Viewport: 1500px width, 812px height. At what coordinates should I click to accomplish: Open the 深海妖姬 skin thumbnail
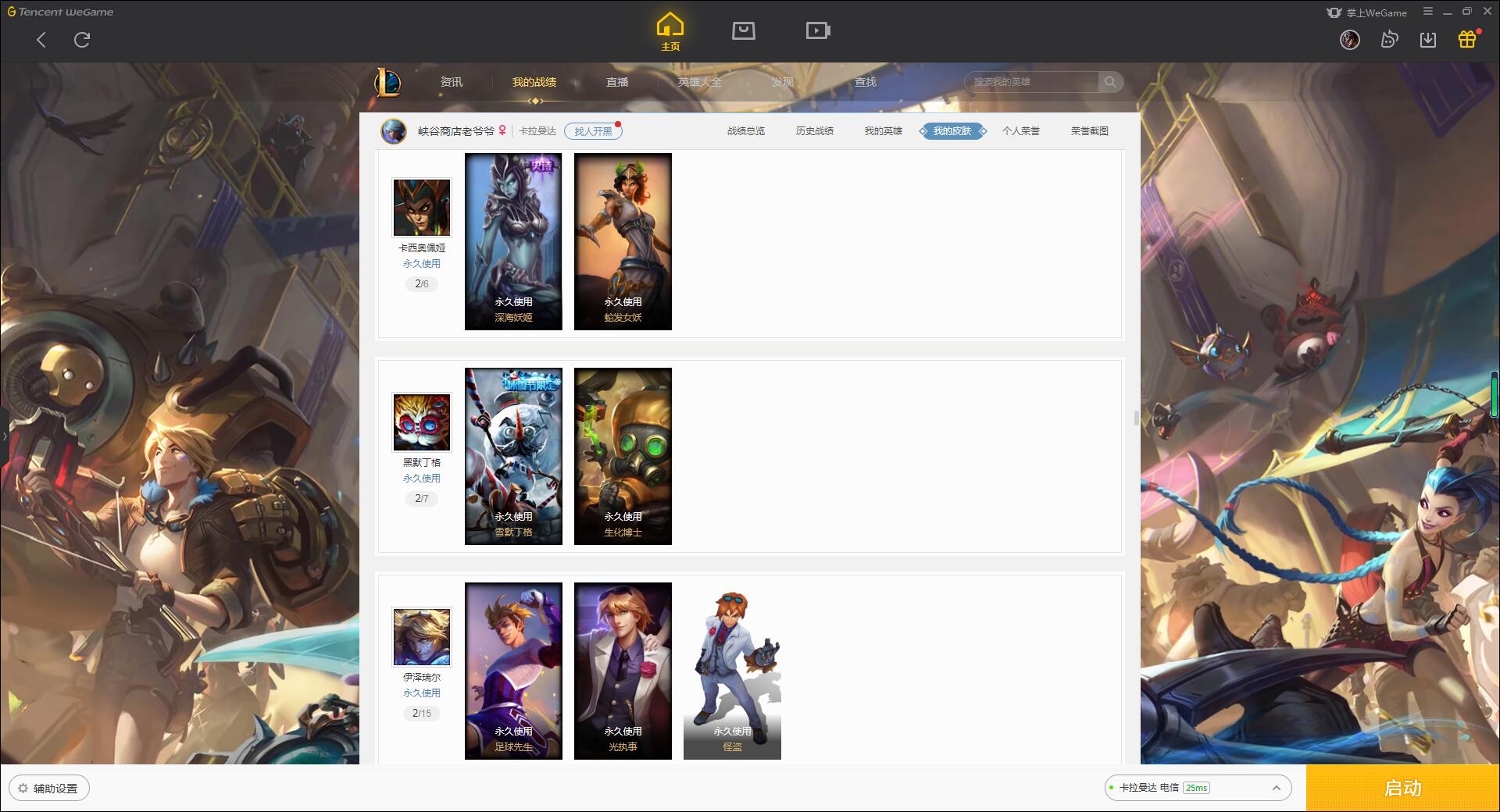pyautogui.click(x=513, y=241)
